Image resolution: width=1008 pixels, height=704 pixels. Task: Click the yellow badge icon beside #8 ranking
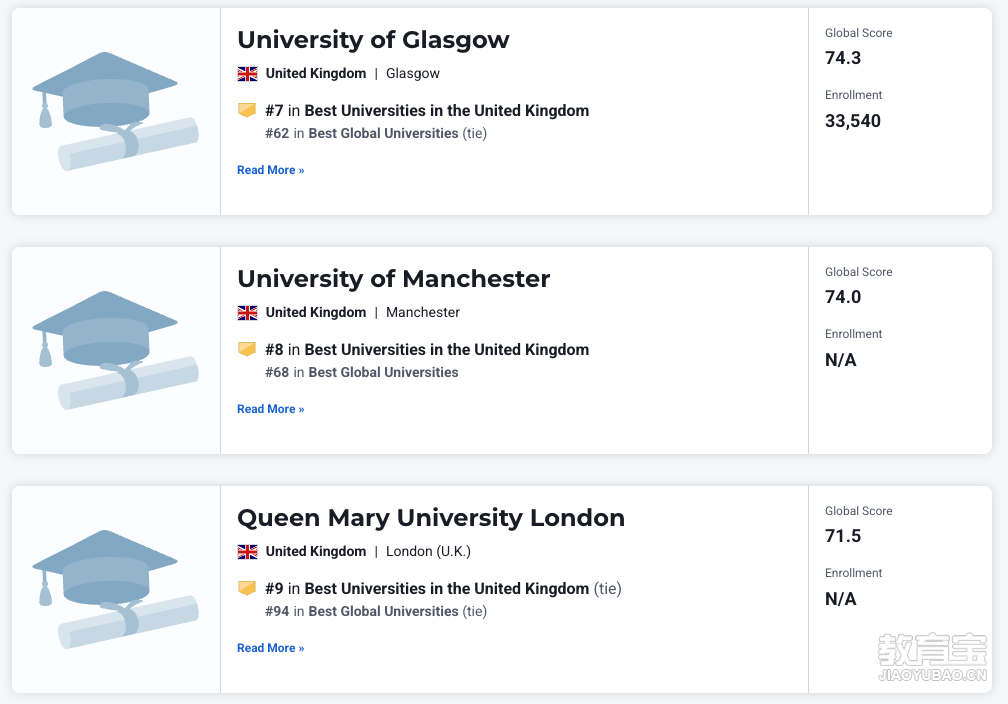(x=247, y=350)
